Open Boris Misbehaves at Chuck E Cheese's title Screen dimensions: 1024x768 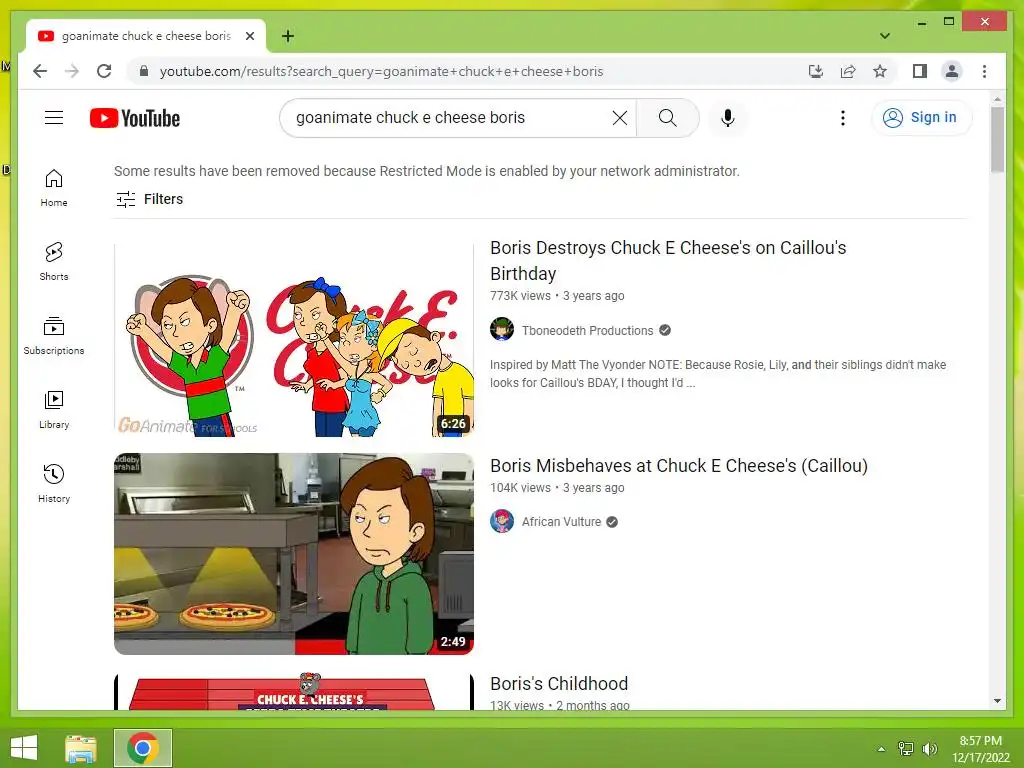[x=679, y=466]
